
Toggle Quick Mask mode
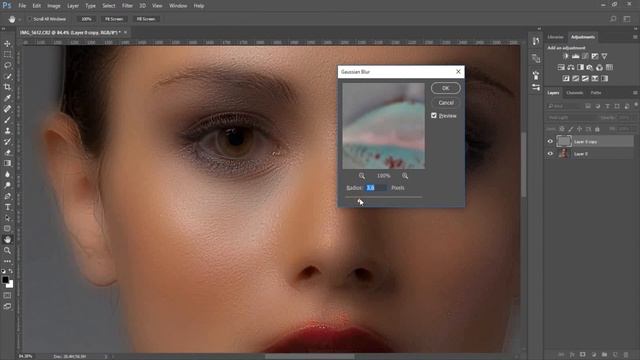[7, 295]
